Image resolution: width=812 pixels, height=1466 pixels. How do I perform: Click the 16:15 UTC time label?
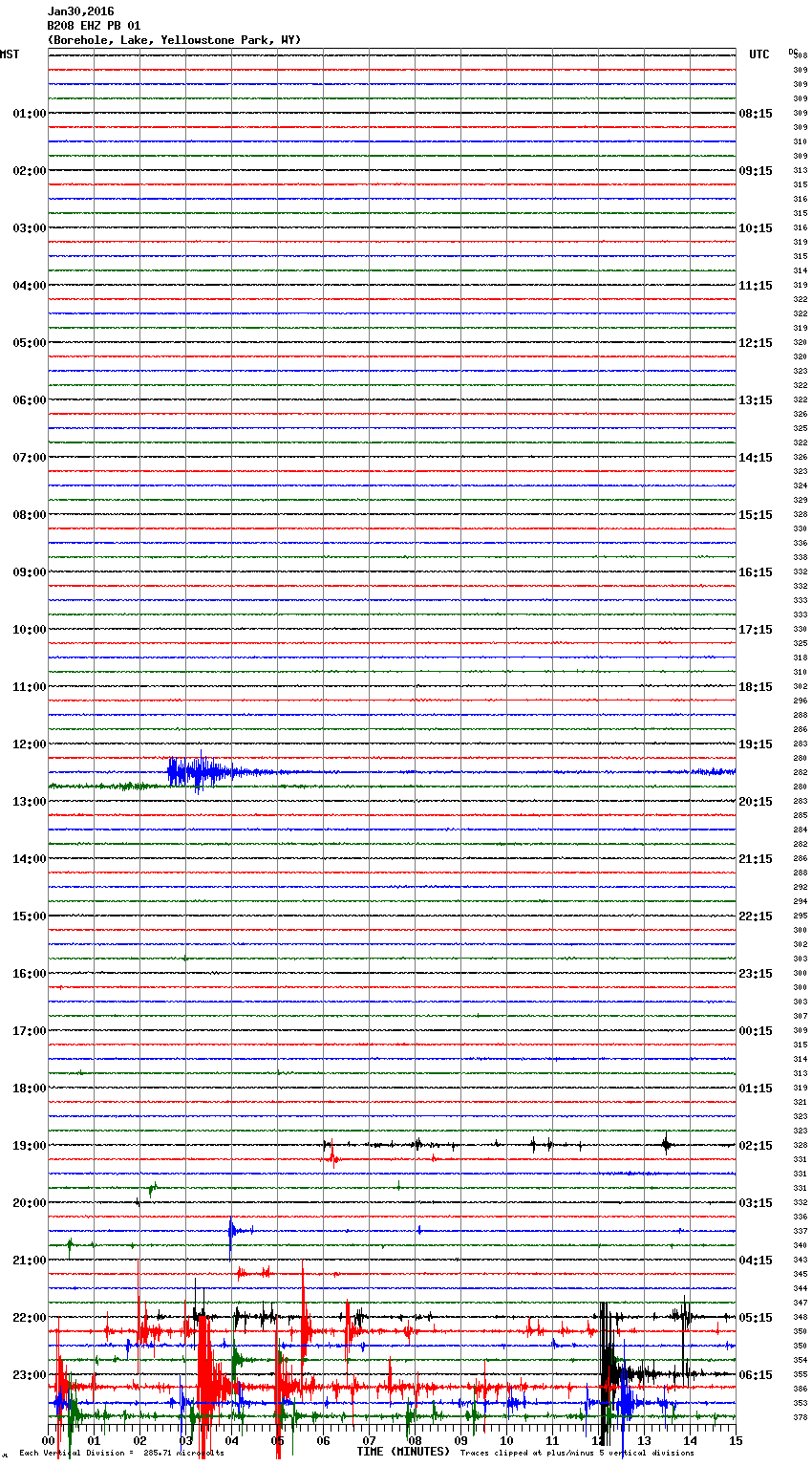[x=756, y=572]
